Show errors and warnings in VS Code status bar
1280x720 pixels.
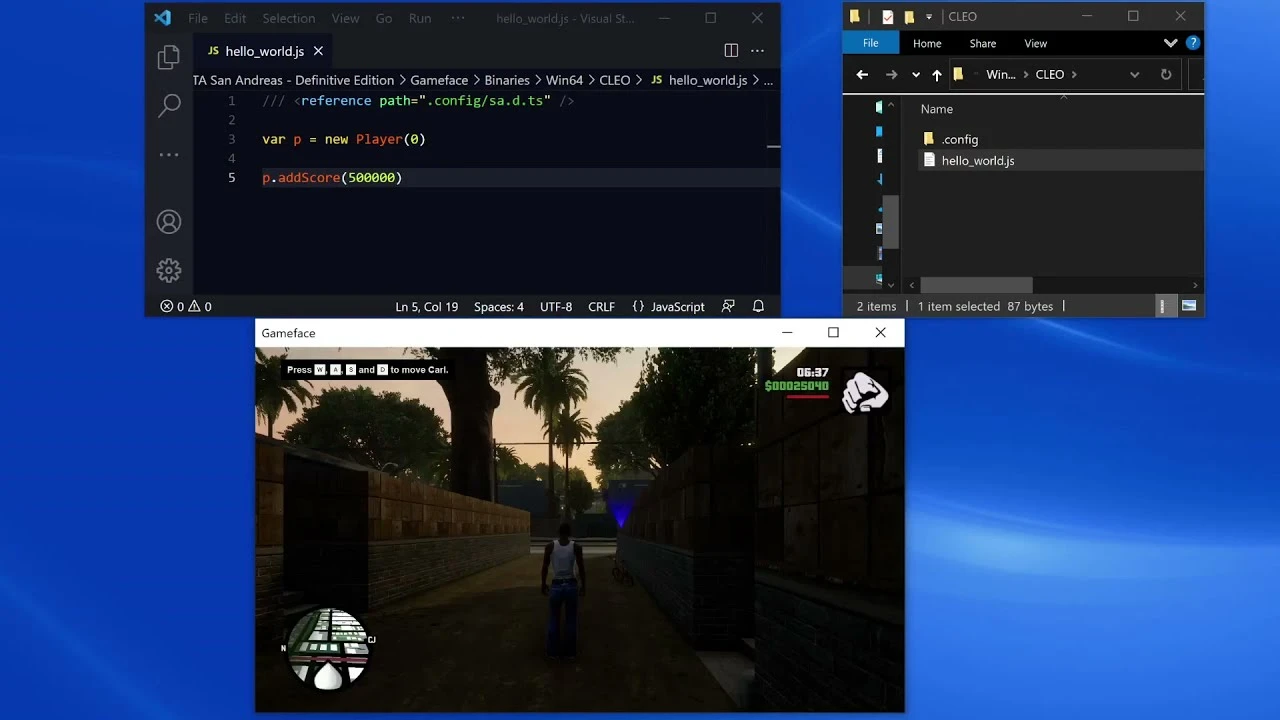pyautogui.click(x=186, y=307)
